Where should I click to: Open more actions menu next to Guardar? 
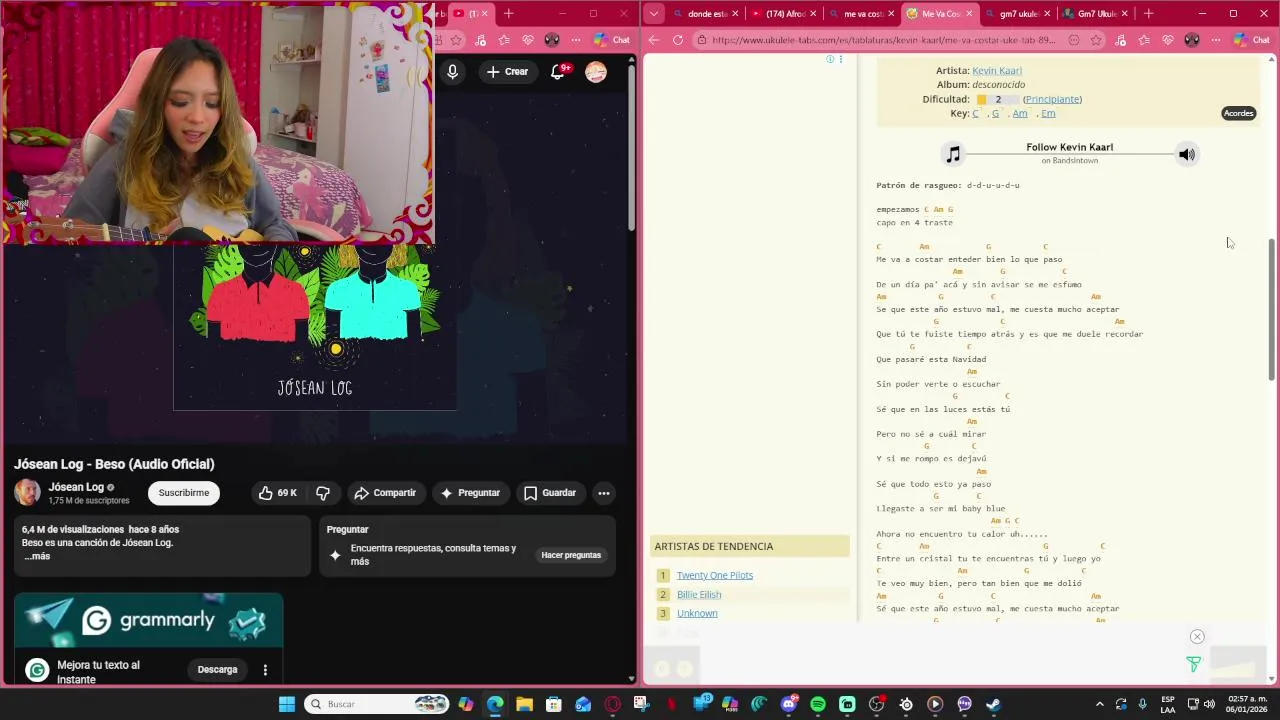[x=603, y=493]
